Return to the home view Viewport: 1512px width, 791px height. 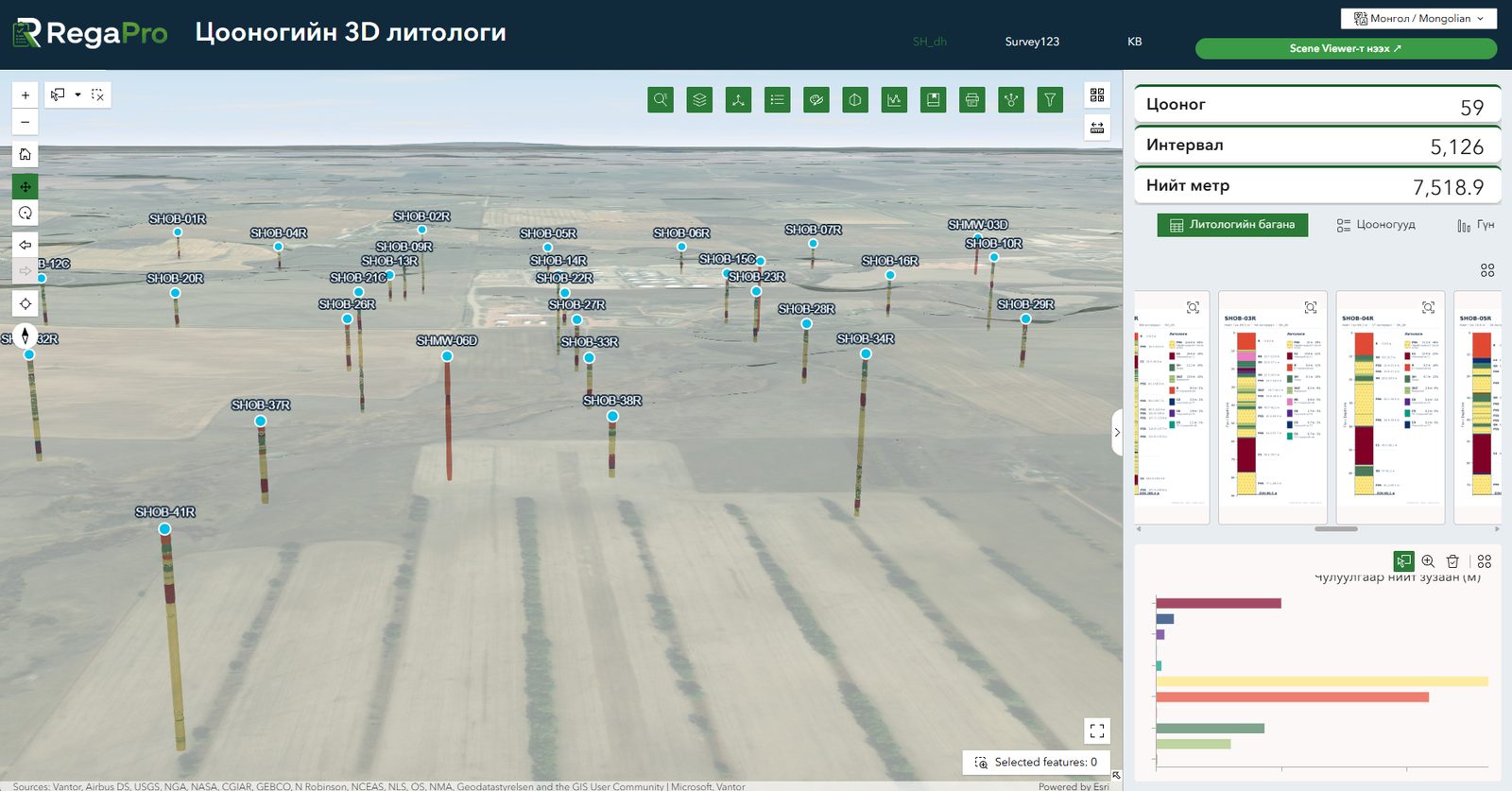pyautogui.click(x=26, y=154)
